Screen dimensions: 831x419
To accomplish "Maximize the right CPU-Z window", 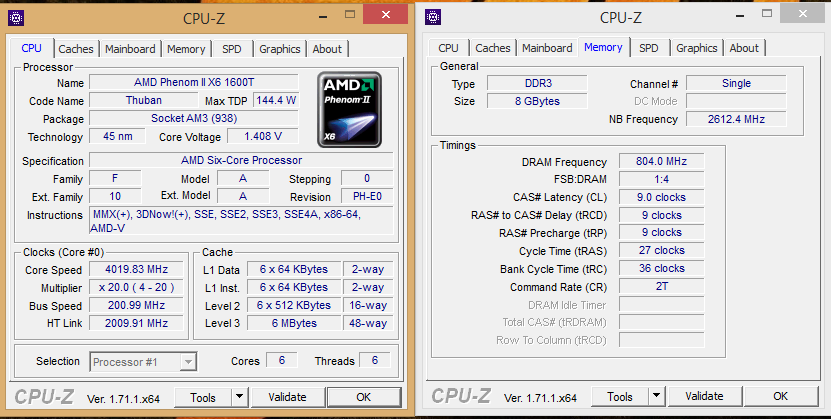I will (766, 13).
